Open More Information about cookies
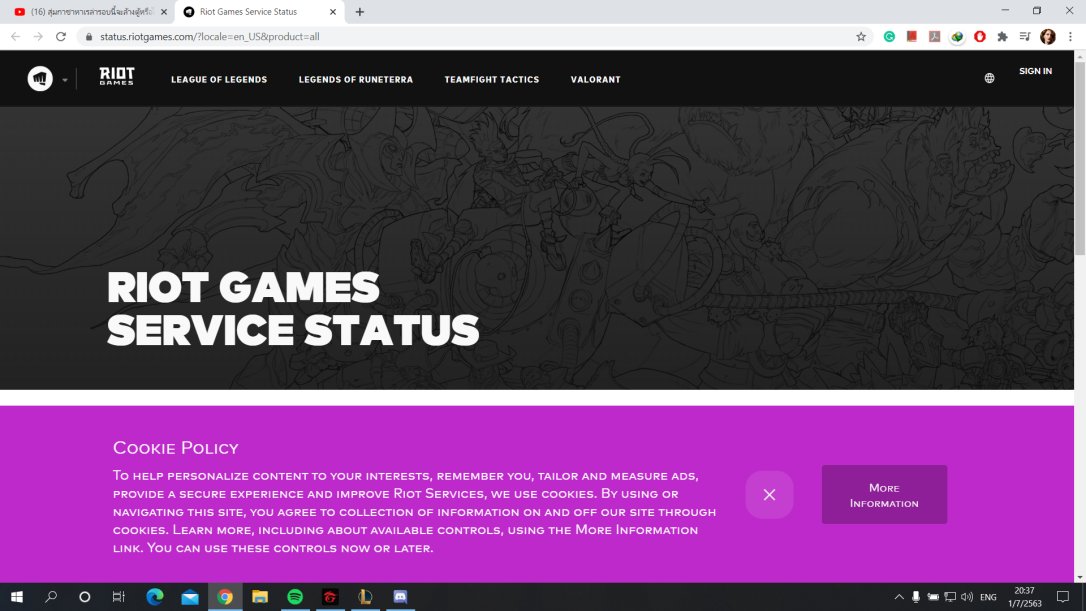1086x611 pixels. [x=884, y=495]
